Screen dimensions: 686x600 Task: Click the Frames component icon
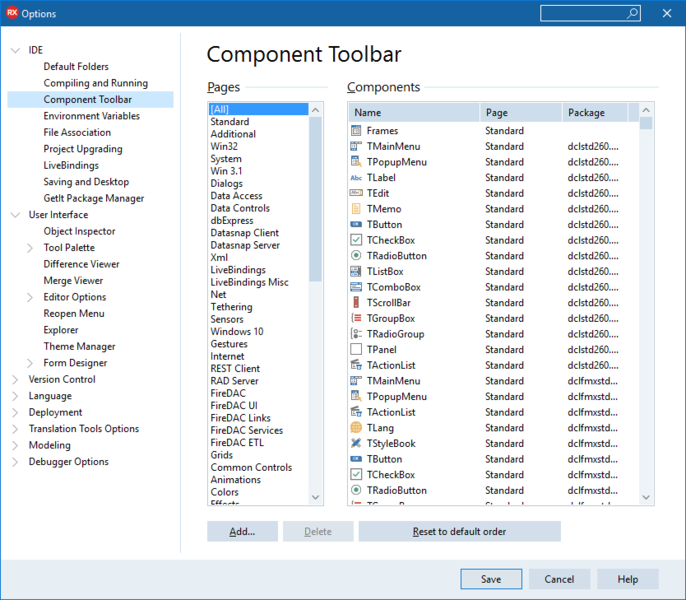(x=356, y=130)
